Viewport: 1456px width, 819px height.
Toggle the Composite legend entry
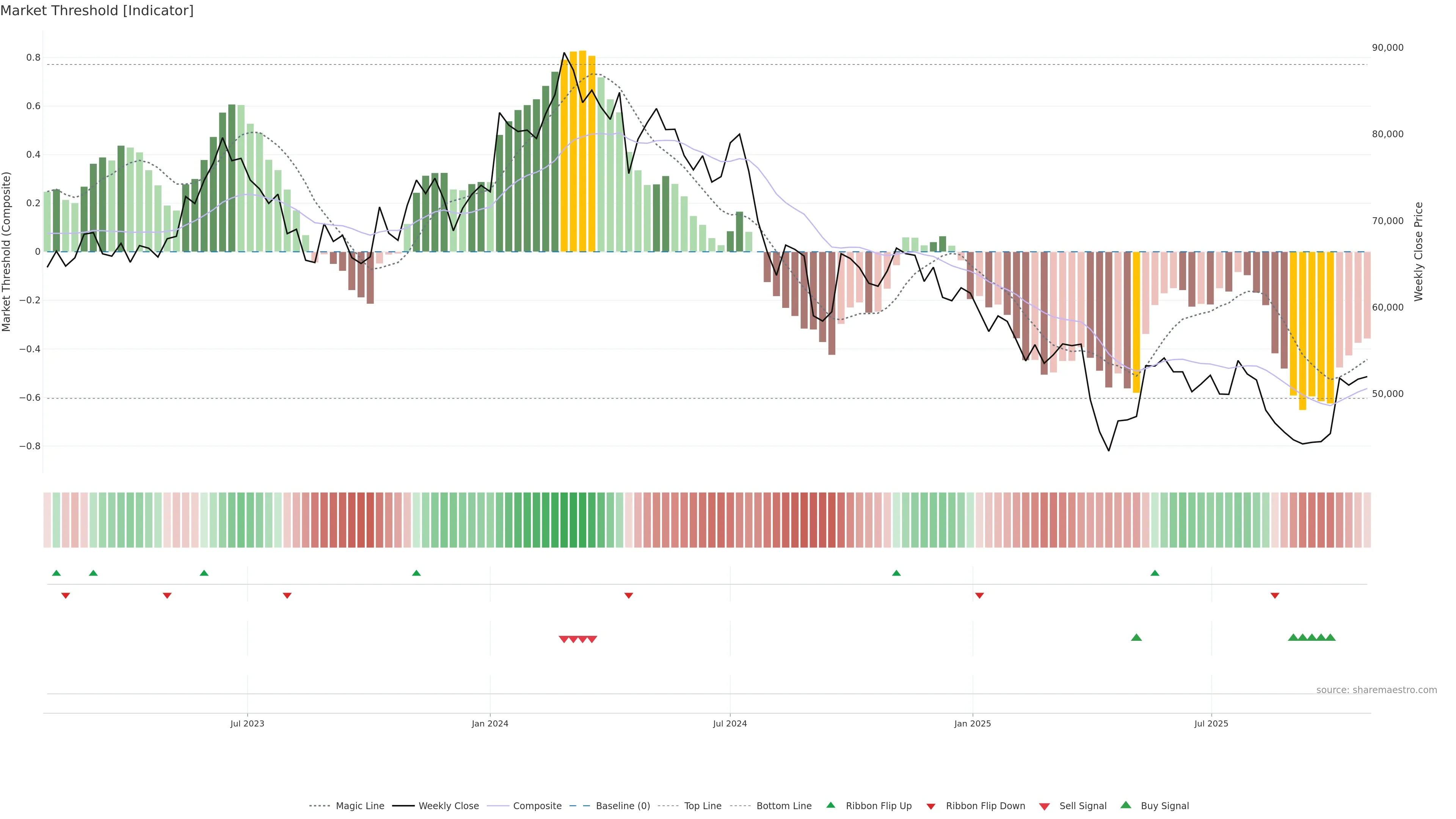pyautogui.click(x=537, y=805)
